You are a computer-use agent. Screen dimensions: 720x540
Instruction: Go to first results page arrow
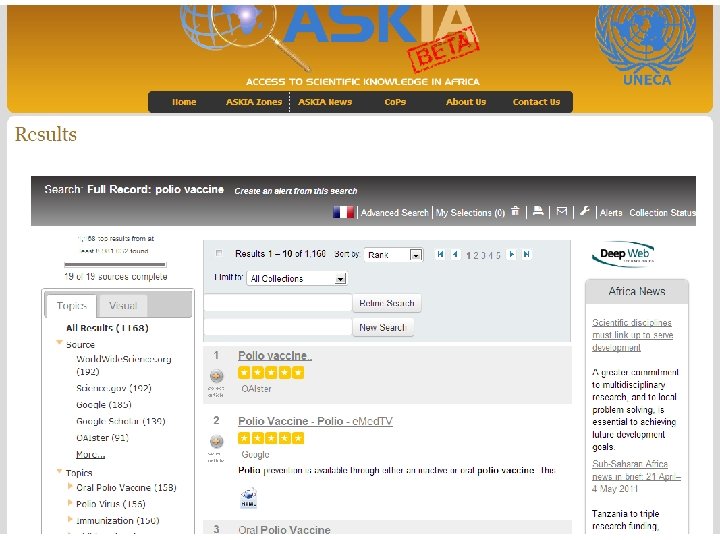(x=440, y=254)
